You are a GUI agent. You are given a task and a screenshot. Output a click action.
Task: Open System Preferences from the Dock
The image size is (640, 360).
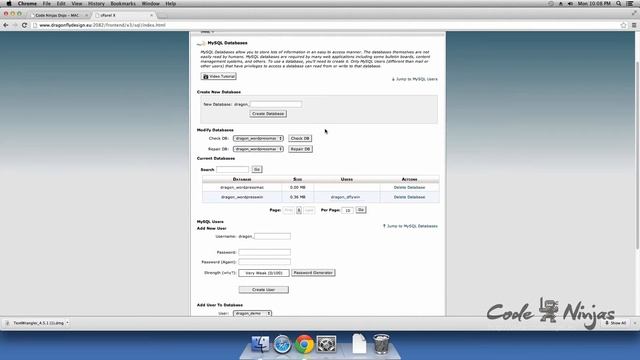click(x=326, y=344)
